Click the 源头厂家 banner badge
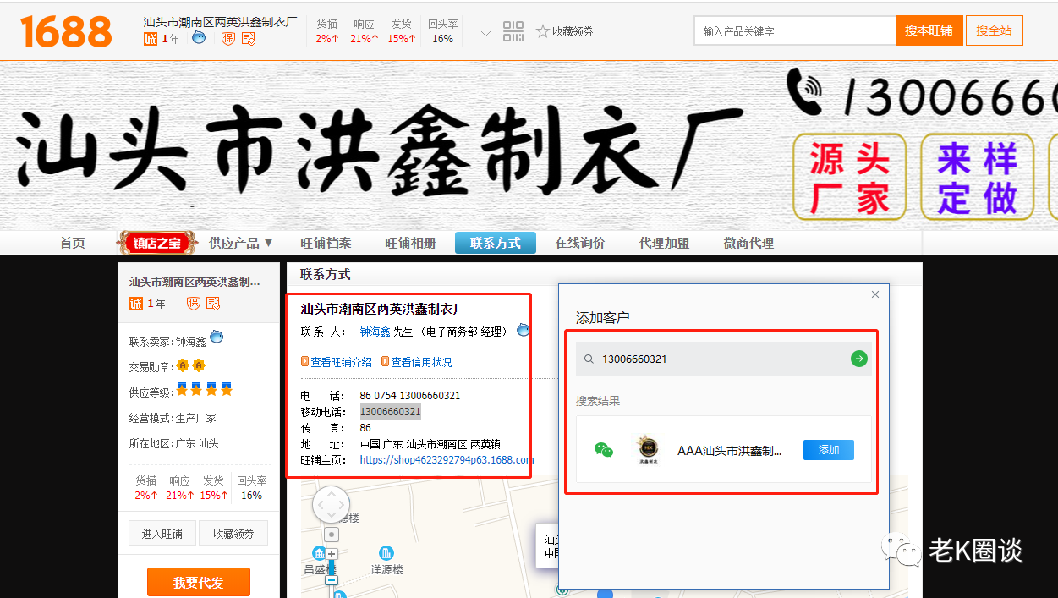1058x598 pixels. 849,177
